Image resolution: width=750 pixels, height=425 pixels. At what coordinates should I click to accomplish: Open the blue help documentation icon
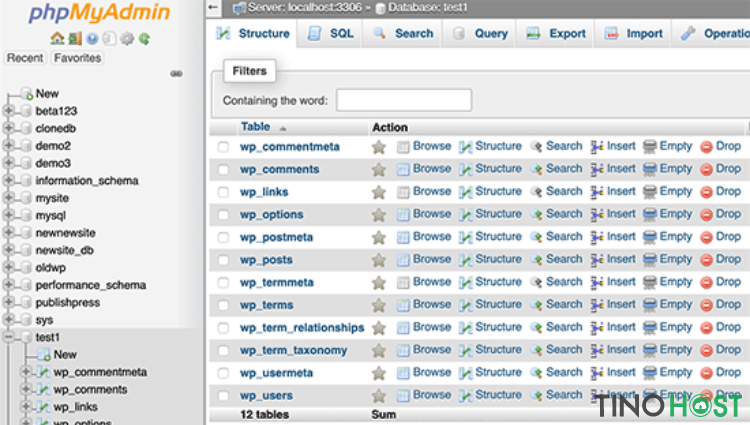tap(92, 38)
